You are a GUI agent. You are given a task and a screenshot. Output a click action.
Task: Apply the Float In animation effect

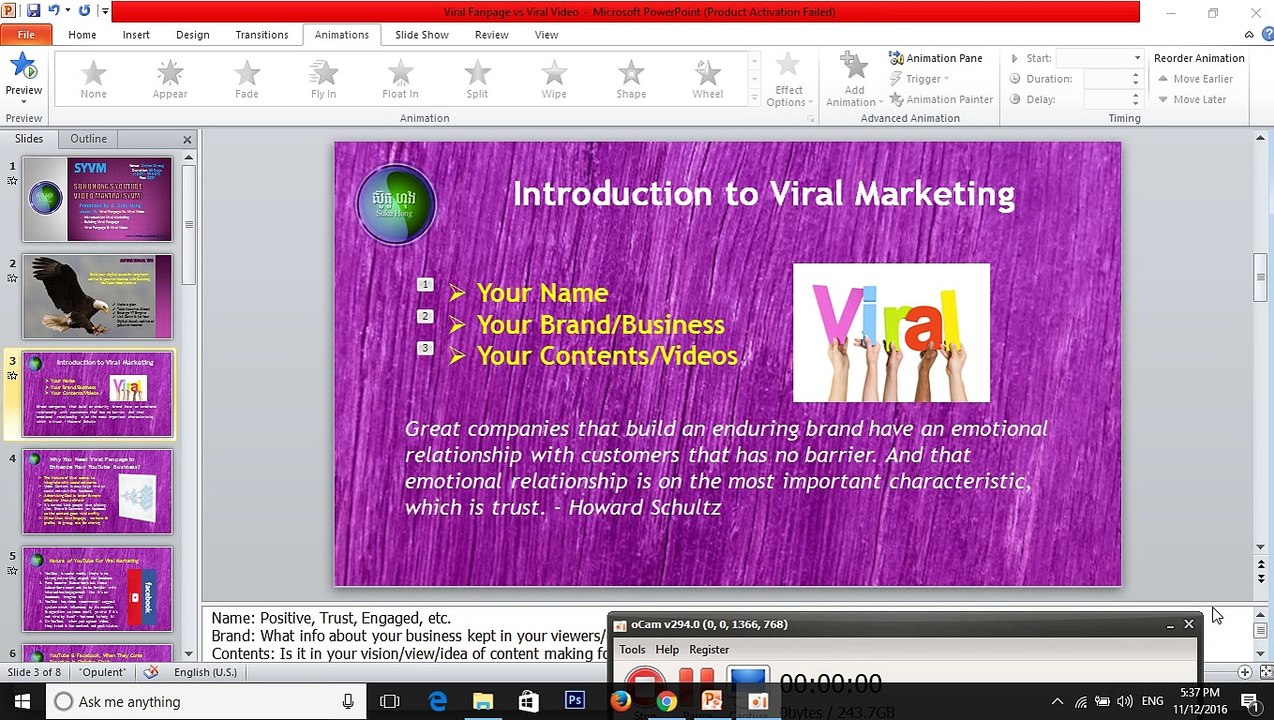tap(400, 79)
